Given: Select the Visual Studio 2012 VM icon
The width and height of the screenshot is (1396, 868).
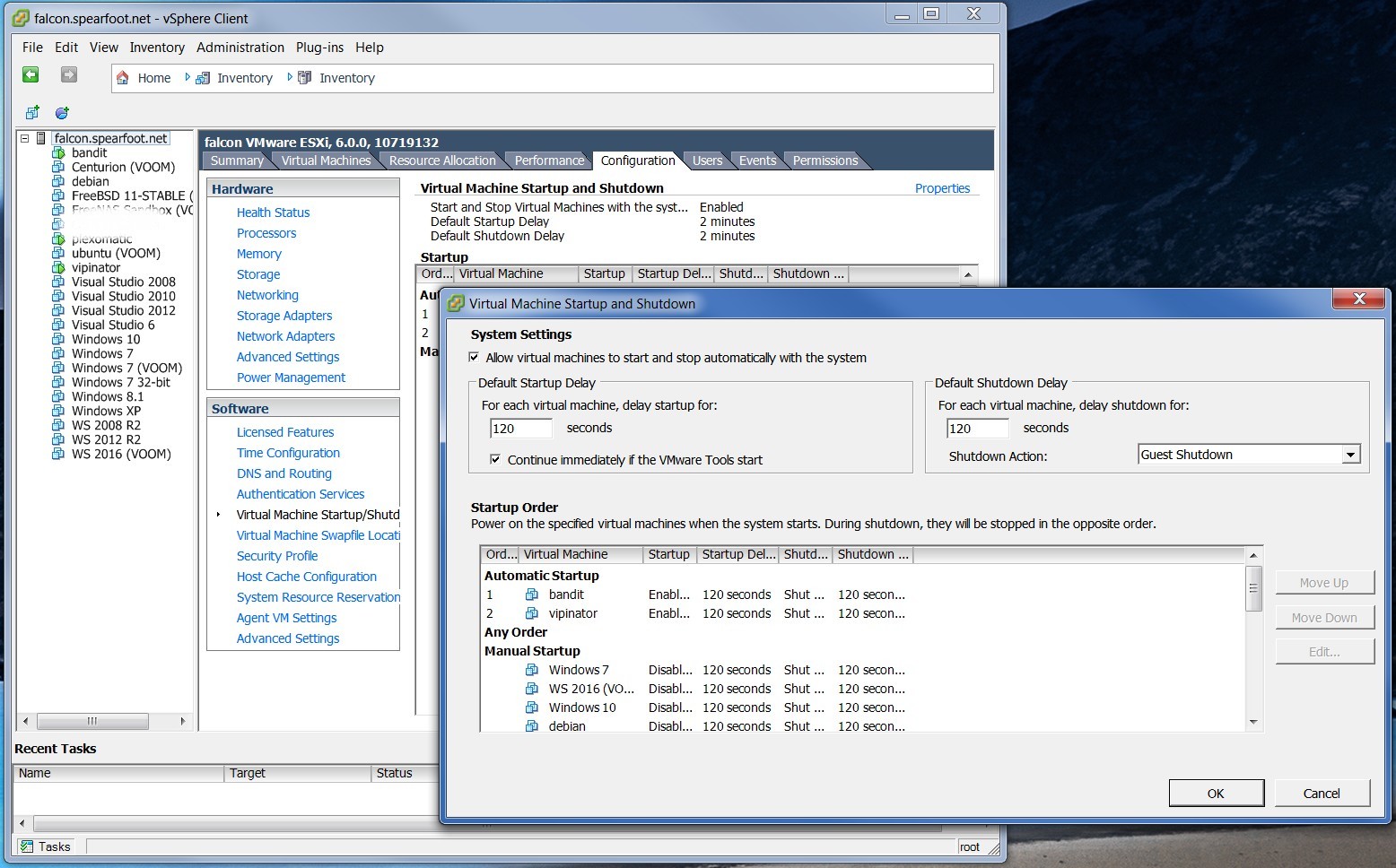Looking at the screenshot, I should 58,311.
